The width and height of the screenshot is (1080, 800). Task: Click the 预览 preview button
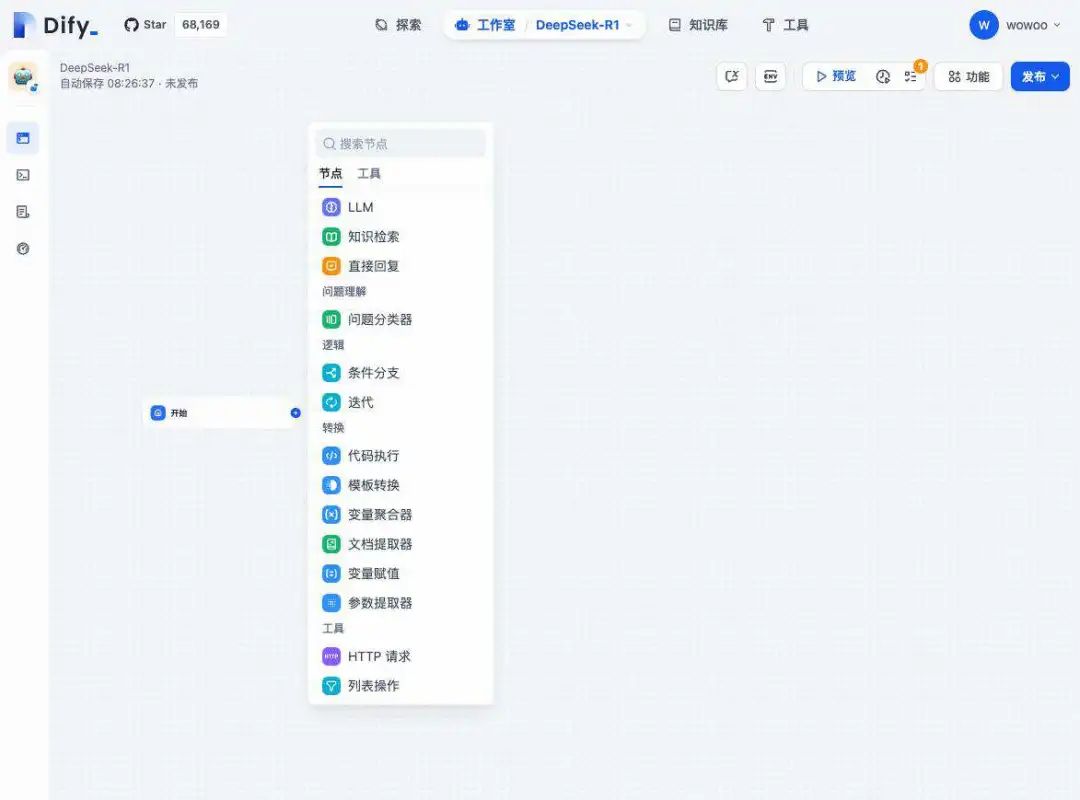pyautogui.click(x=835, y=76)
